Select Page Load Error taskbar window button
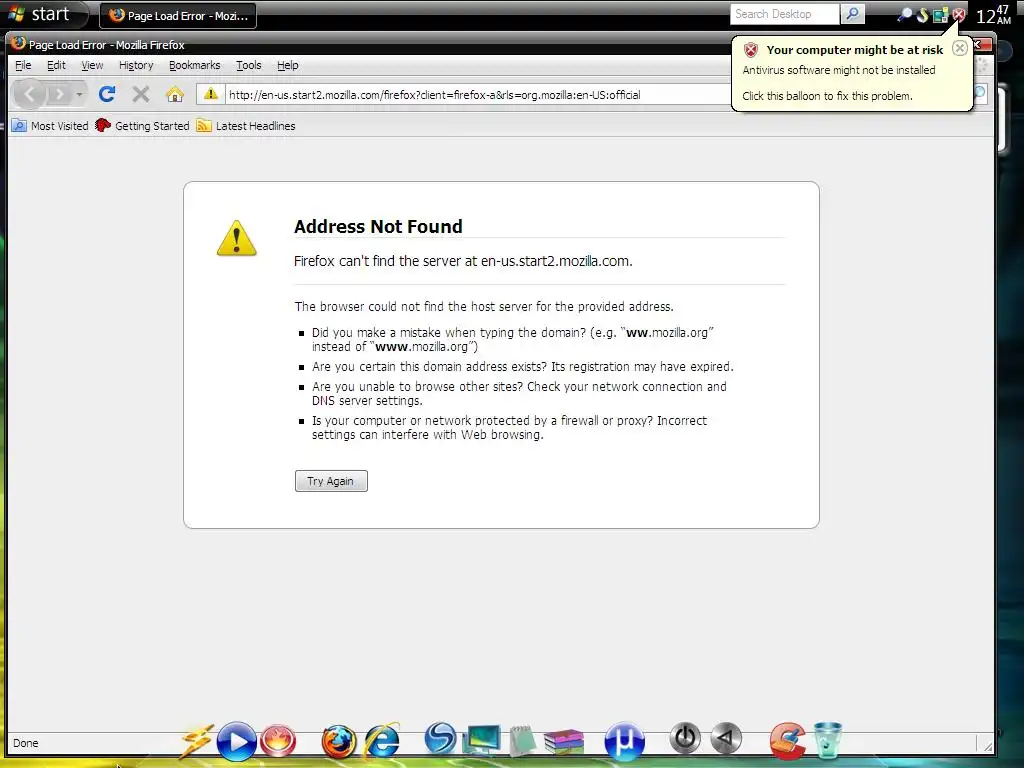Screen dimensions: 1024x768 [178, 16]
